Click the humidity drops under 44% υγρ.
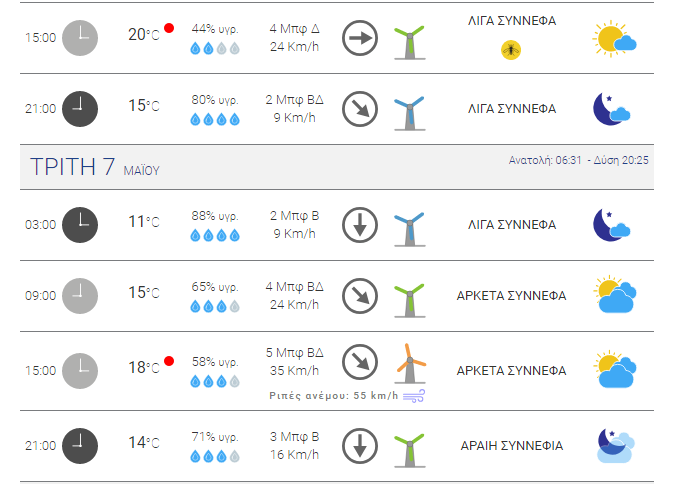This screenshot has width=677, height=484. coord(215,48)
